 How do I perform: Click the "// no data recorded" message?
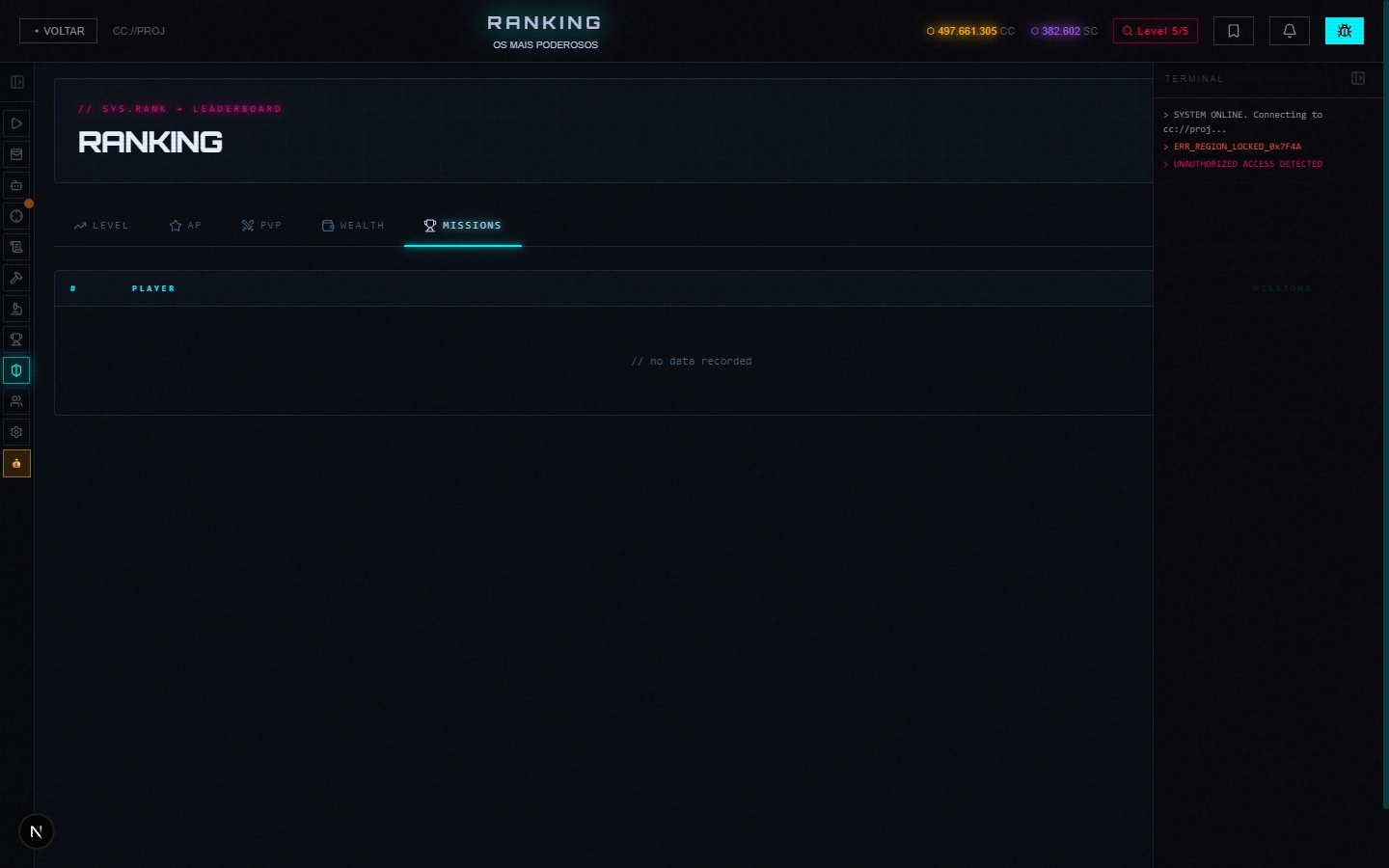[692, 361]
